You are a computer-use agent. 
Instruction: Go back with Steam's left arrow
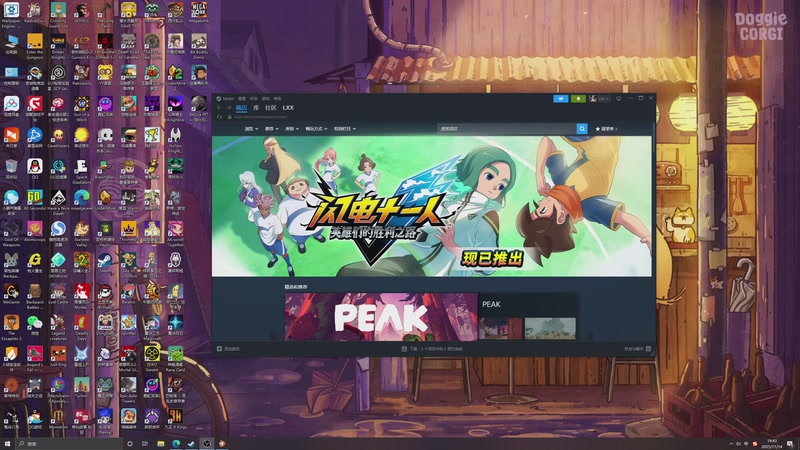pos(220,108)
